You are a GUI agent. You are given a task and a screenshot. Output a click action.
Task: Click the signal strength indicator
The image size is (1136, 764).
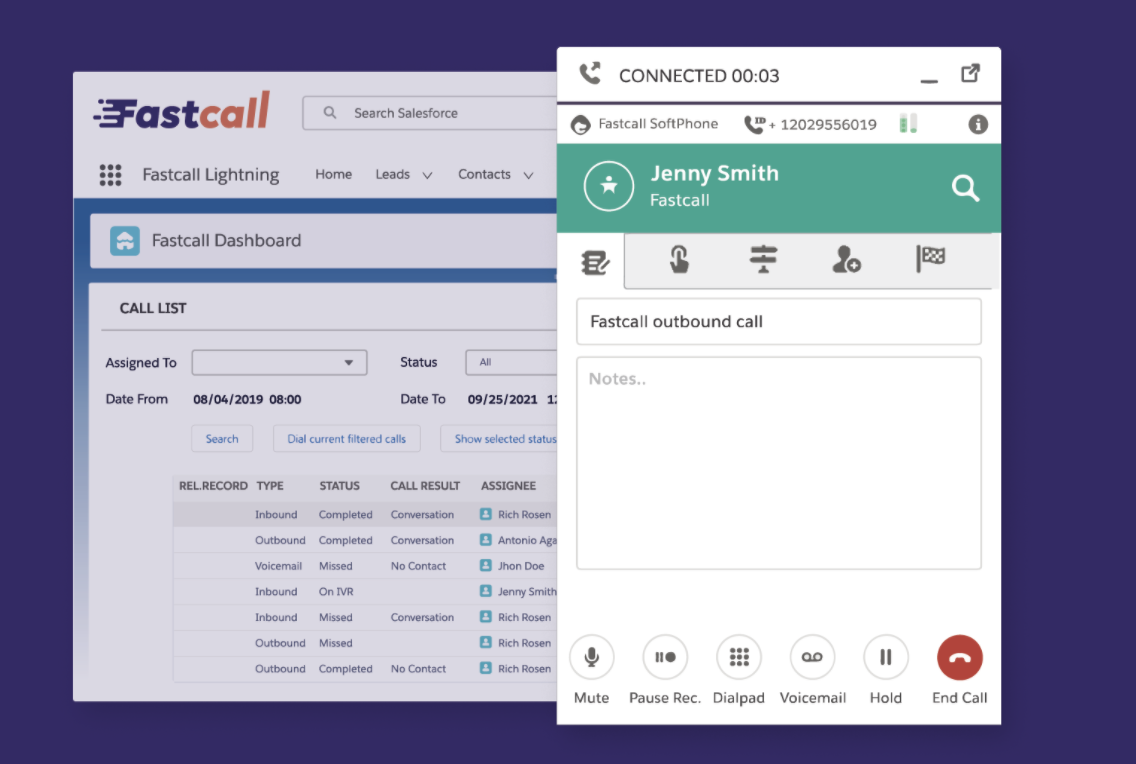pyautogui.click(x=908, y=123)
